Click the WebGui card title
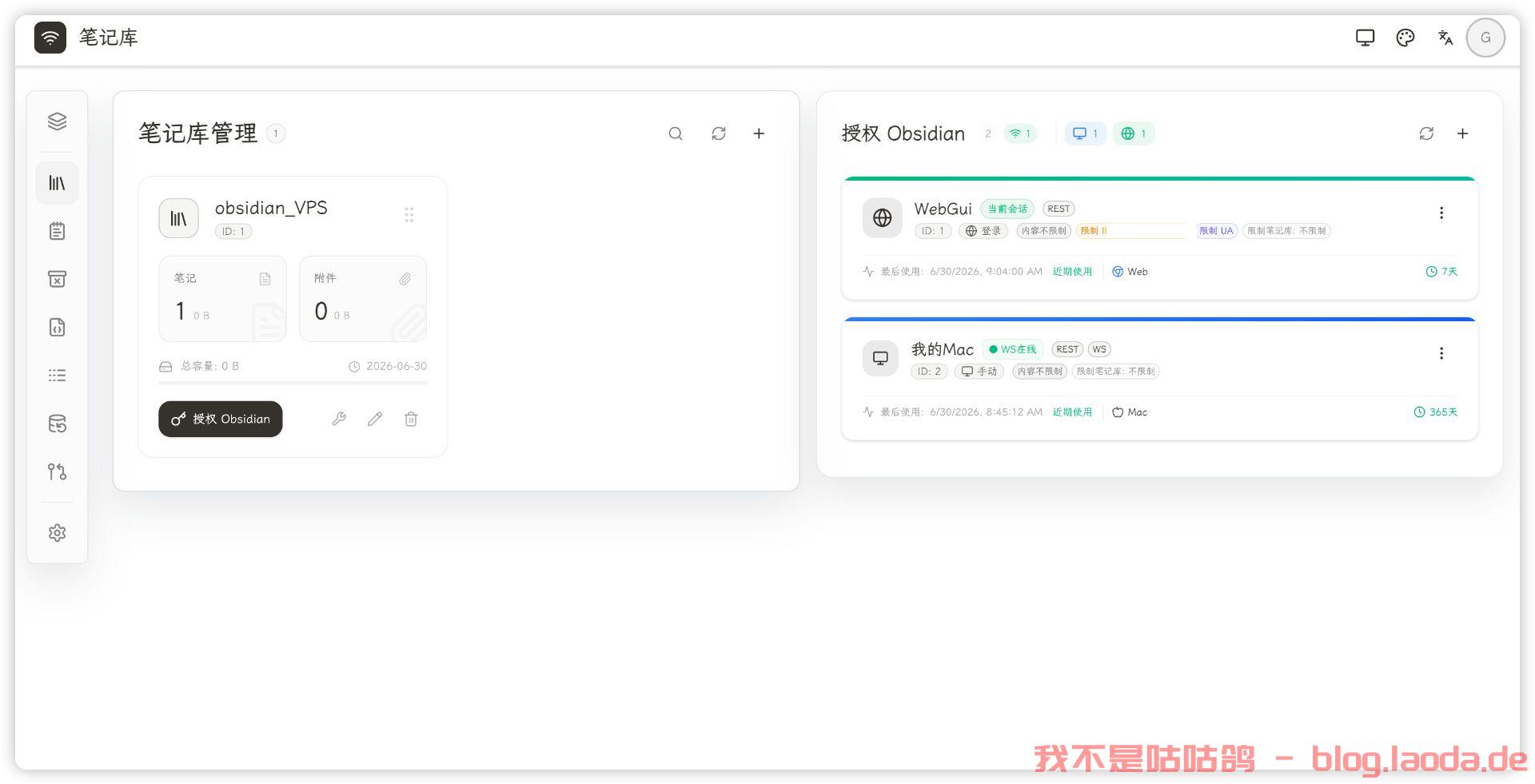Screen dimensions: 1535x784 pyautogui.click(x=943, y=209)
